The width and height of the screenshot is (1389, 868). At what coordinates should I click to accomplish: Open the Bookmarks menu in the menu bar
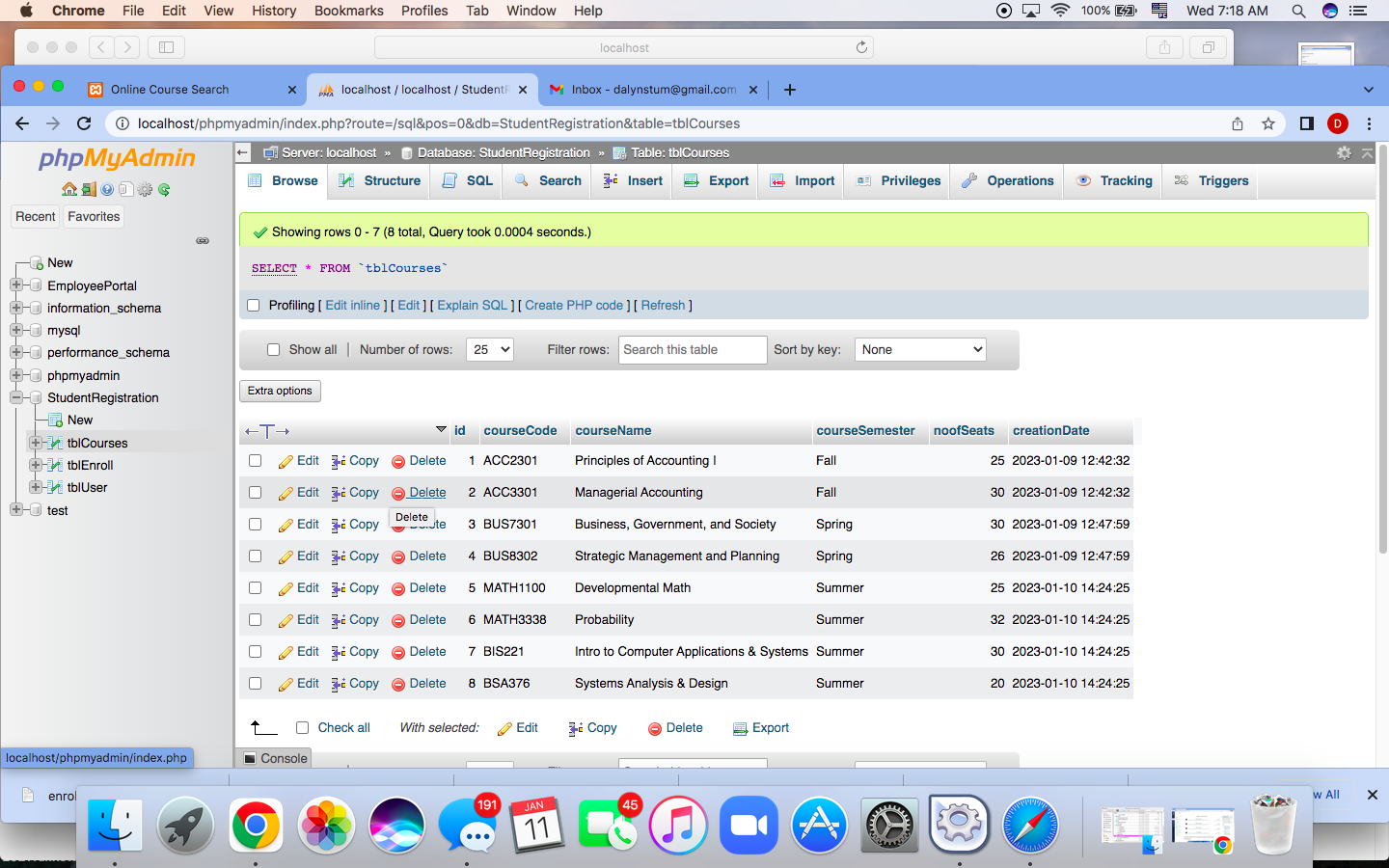[348, 11]
